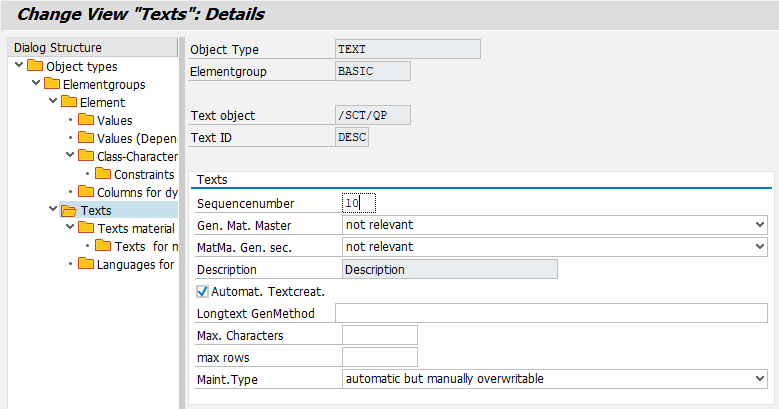
Task: Collapse the Elementgroups tree node
Action: pos(37,84)
